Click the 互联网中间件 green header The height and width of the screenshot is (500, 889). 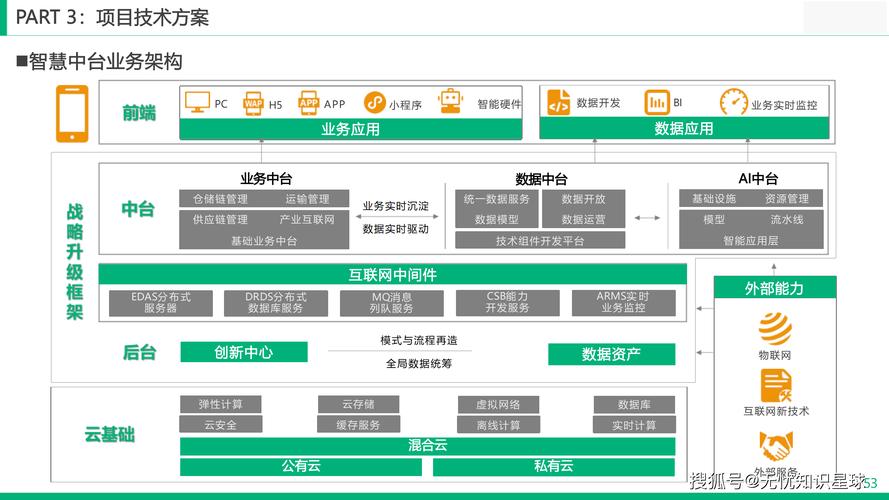point(392,275)
